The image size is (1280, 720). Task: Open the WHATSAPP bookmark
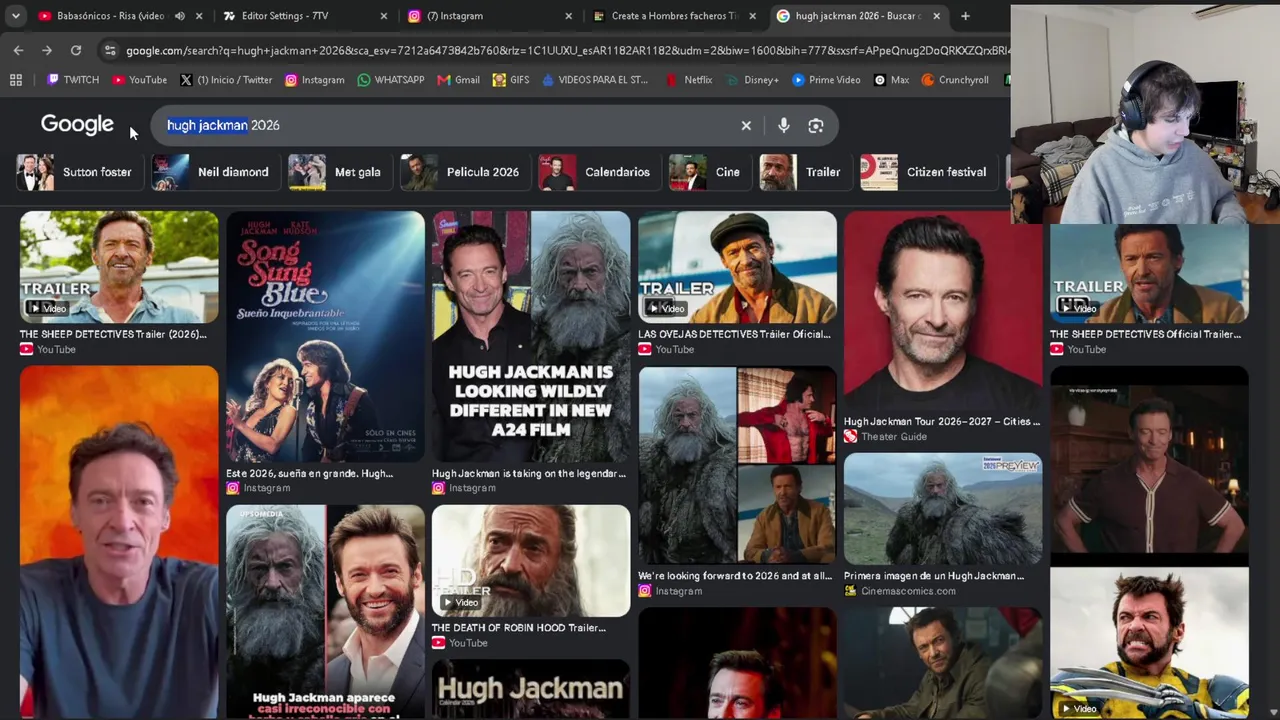(390, 80)
